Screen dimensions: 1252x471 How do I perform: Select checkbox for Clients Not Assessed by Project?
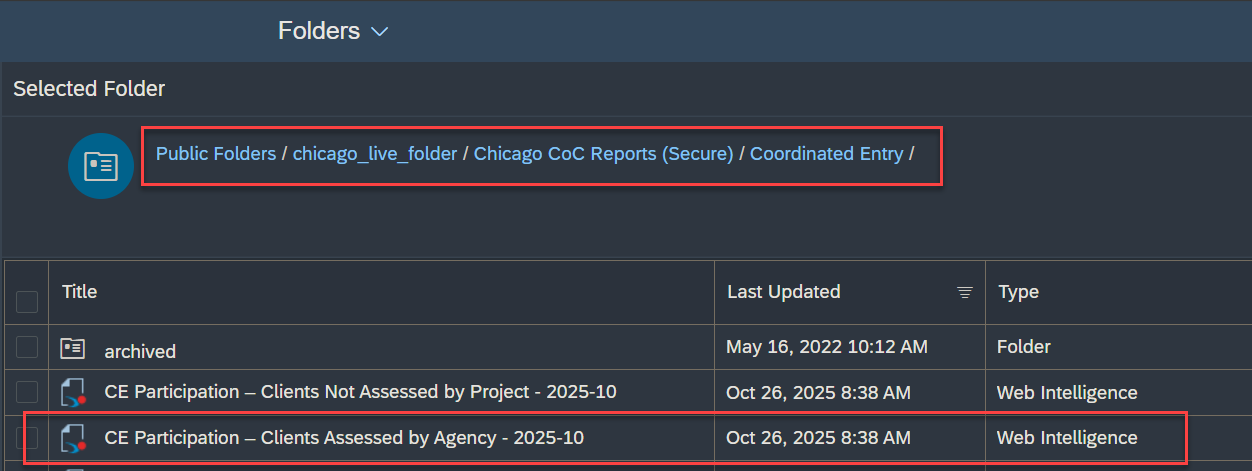27,392
